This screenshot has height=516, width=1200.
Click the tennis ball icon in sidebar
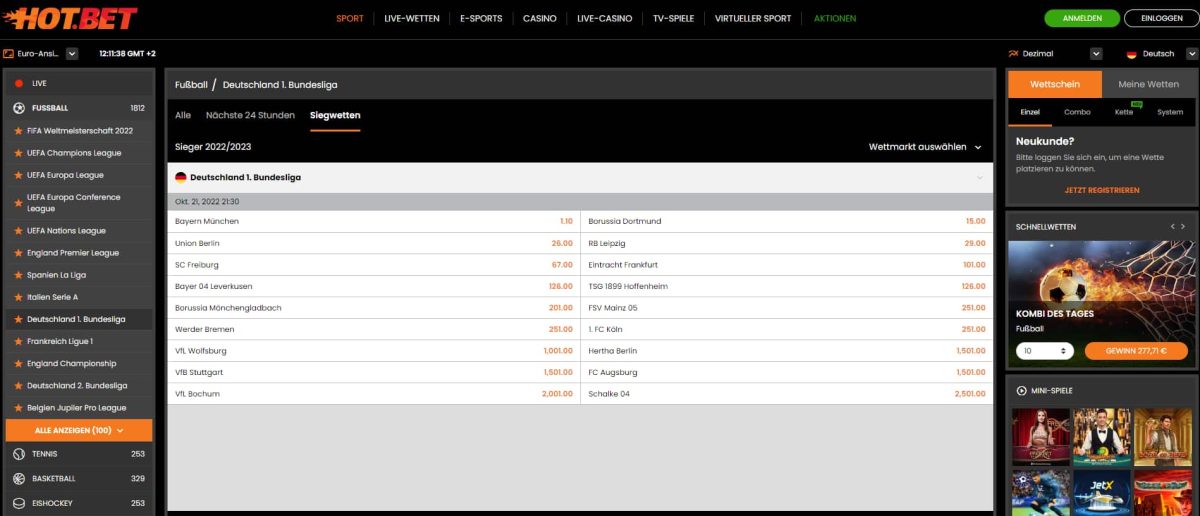[19, 454]
